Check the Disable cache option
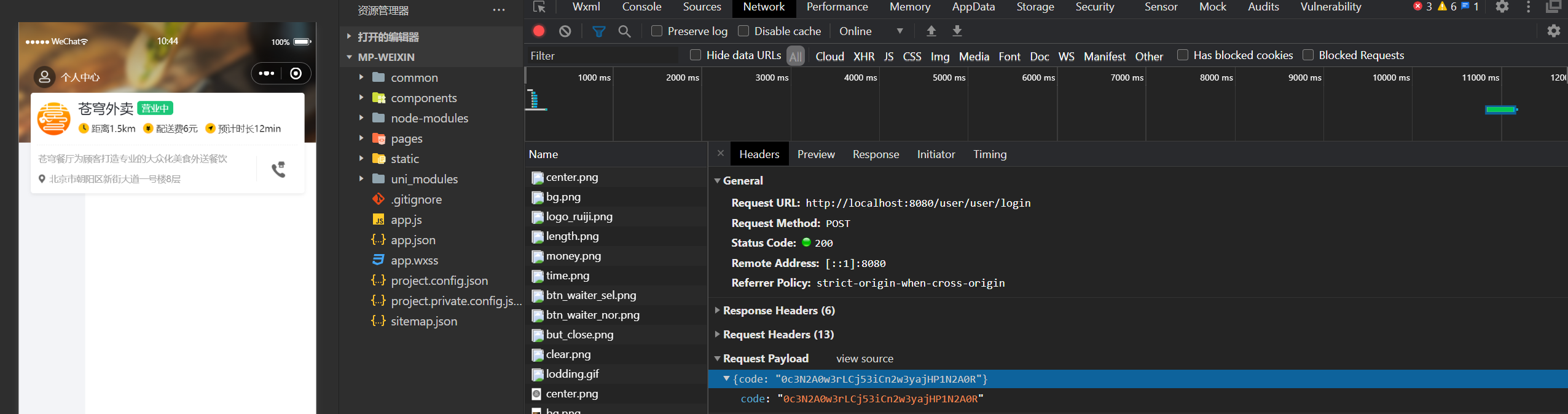The width and height of the screenshot is (1568, 414). (743, 31)
